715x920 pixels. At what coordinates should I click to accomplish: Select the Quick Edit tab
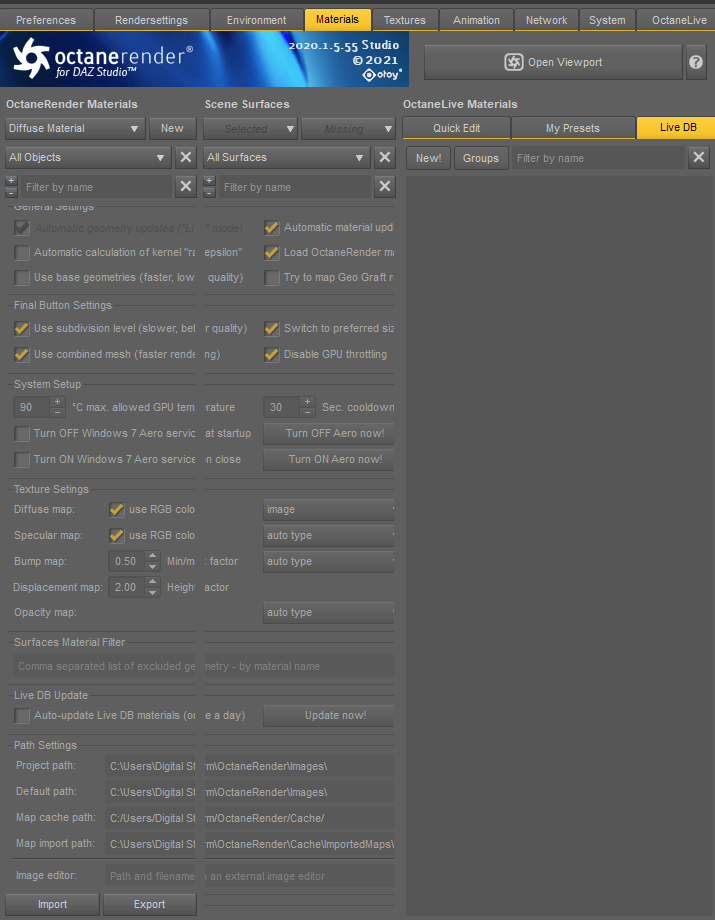[x=456, y=128]
